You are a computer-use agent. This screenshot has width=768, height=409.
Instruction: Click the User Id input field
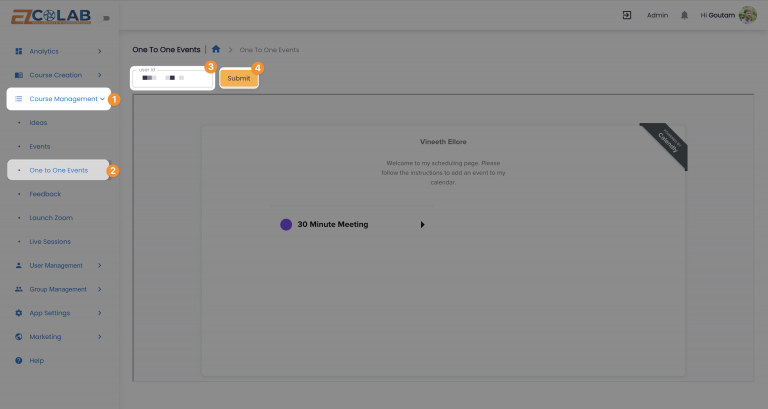click(173, 78)
